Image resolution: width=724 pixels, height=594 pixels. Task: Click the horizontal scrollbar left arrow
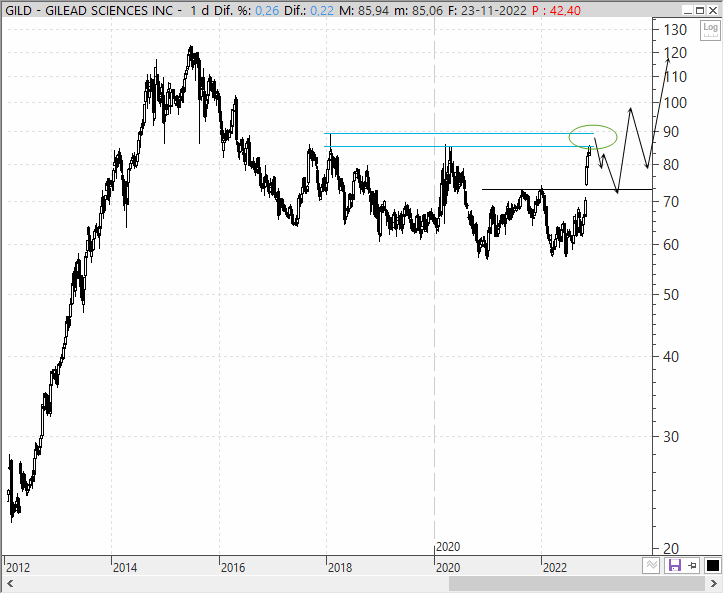[10, 584]
